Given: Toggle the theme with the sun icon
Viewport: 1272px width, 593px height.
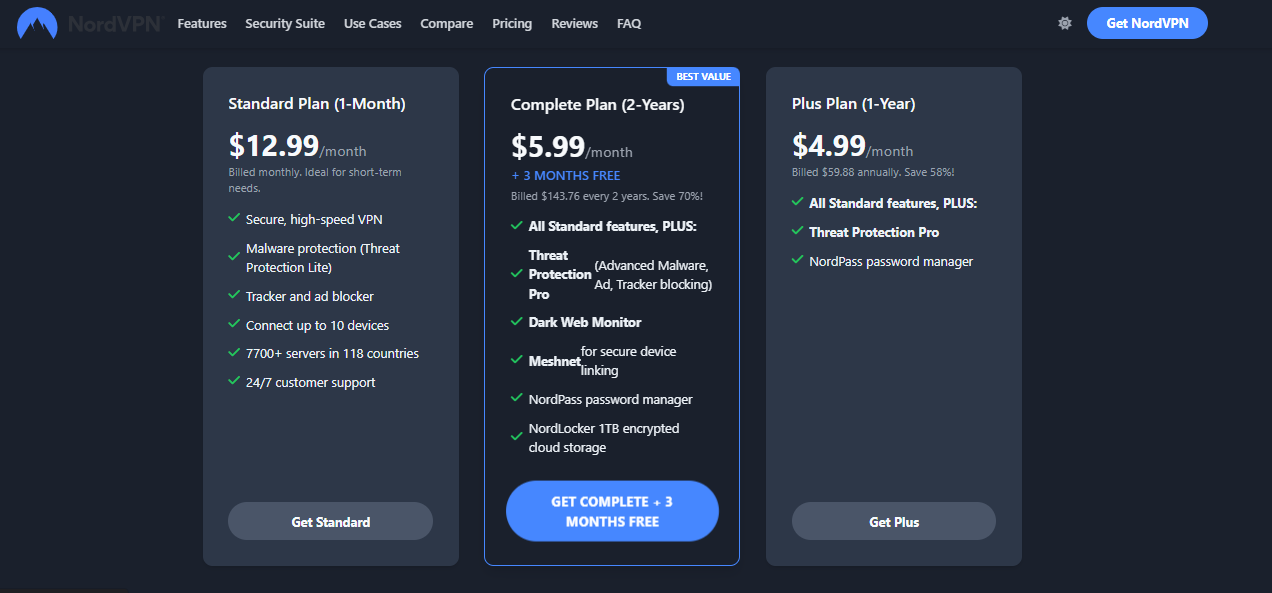Looking at the screenshot, I should (x=1065, y=23).
